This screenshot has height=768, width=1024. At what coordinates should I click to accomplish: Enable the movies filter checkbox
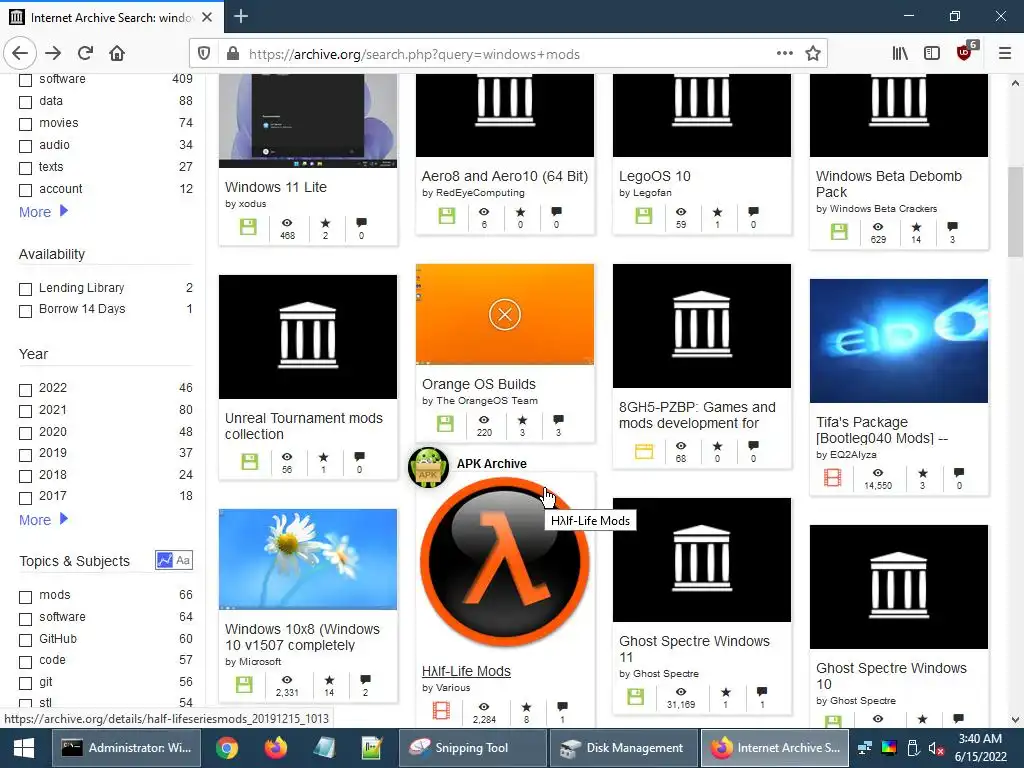point(25,124)
